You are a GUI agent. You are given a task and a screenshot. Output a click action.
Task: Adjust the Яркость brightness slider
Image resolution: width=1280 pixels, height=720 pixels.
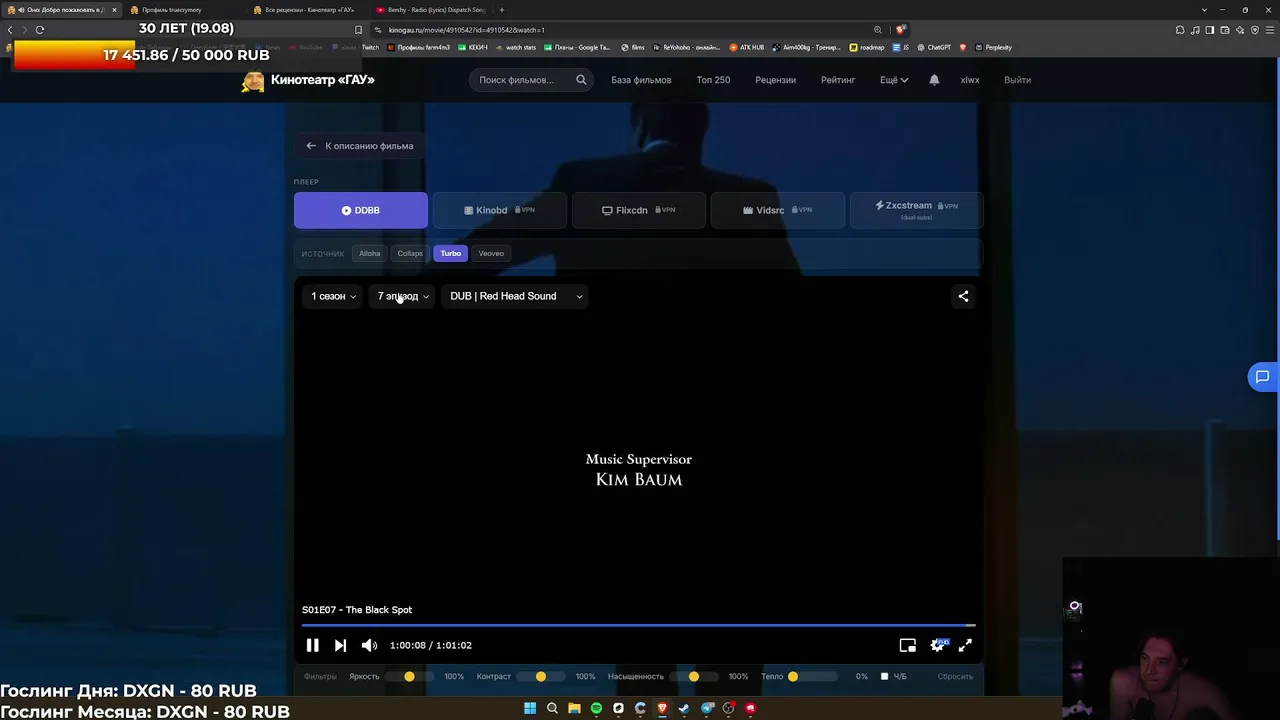pos(409,677)
